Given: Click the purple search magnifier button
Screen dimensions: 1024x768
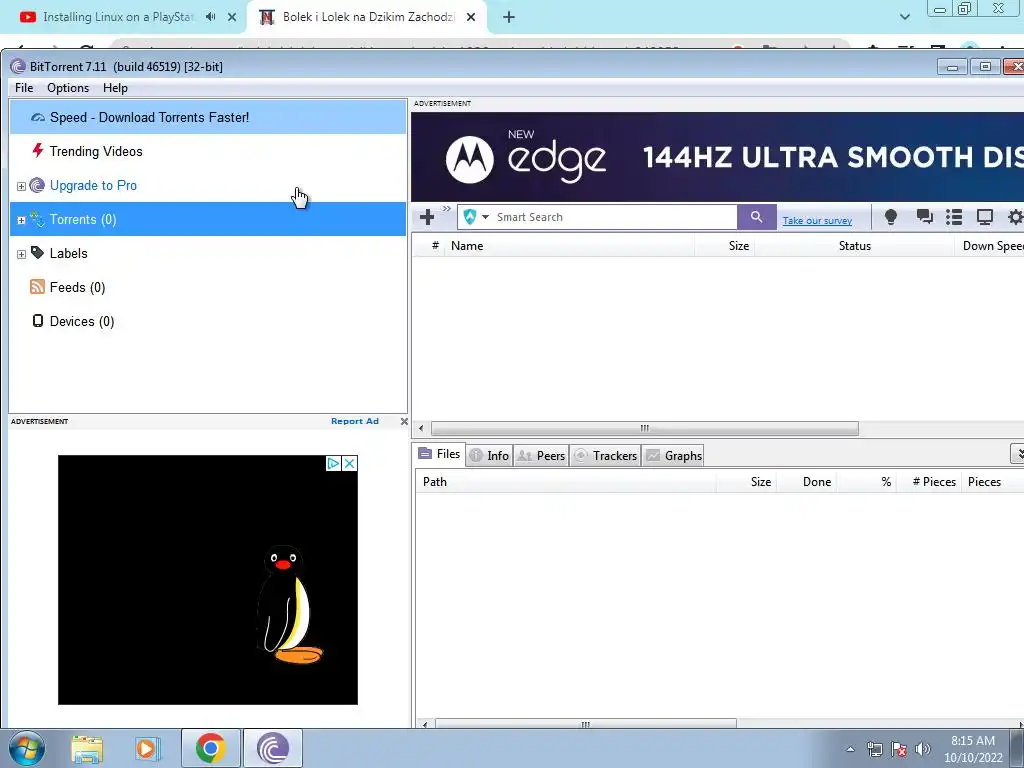Looking at the screenshot, I should tap(756, 217).
